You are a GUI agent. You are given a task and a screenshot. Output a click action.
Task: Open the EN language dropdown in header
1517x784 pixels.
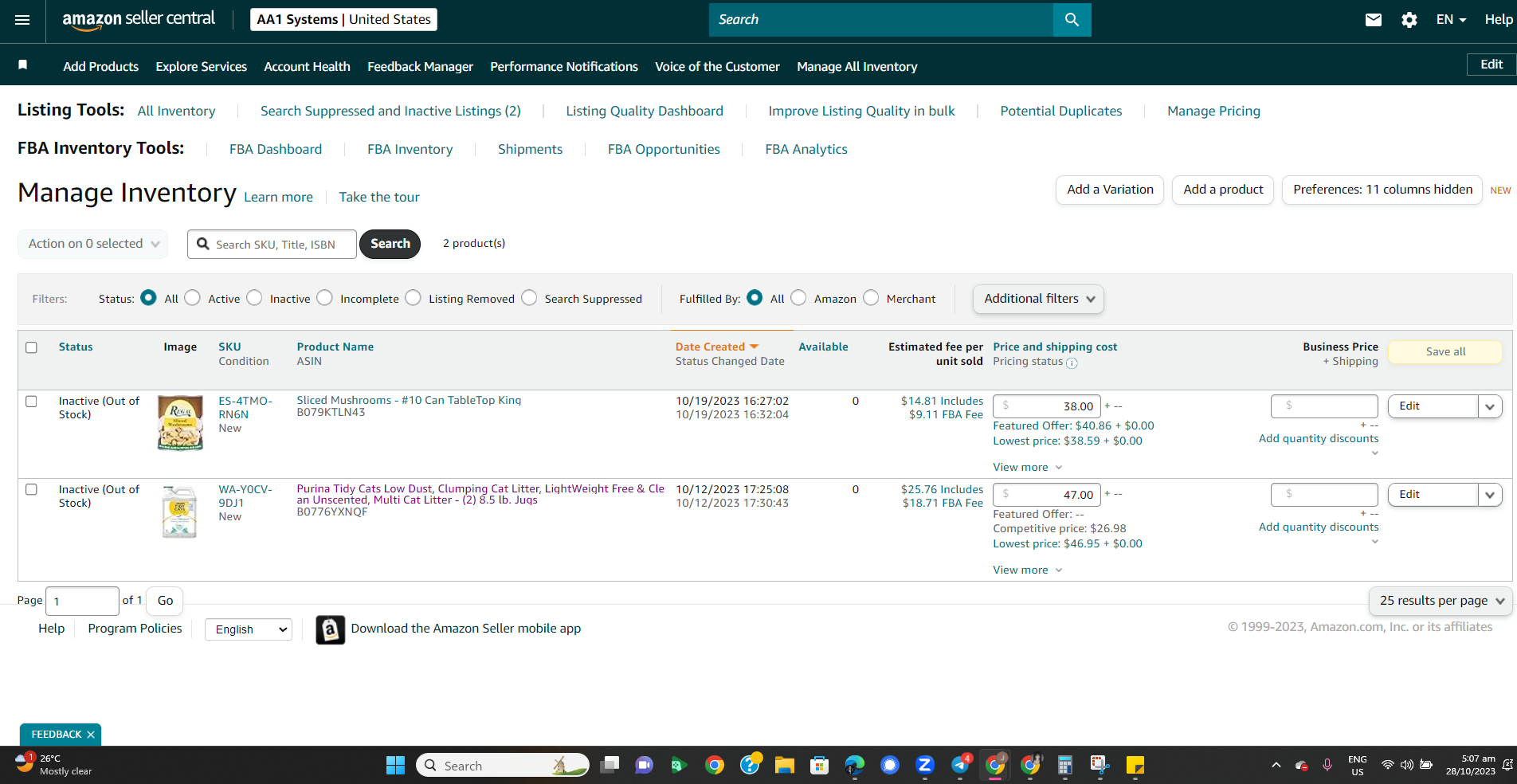click(x=1451, y=20)
